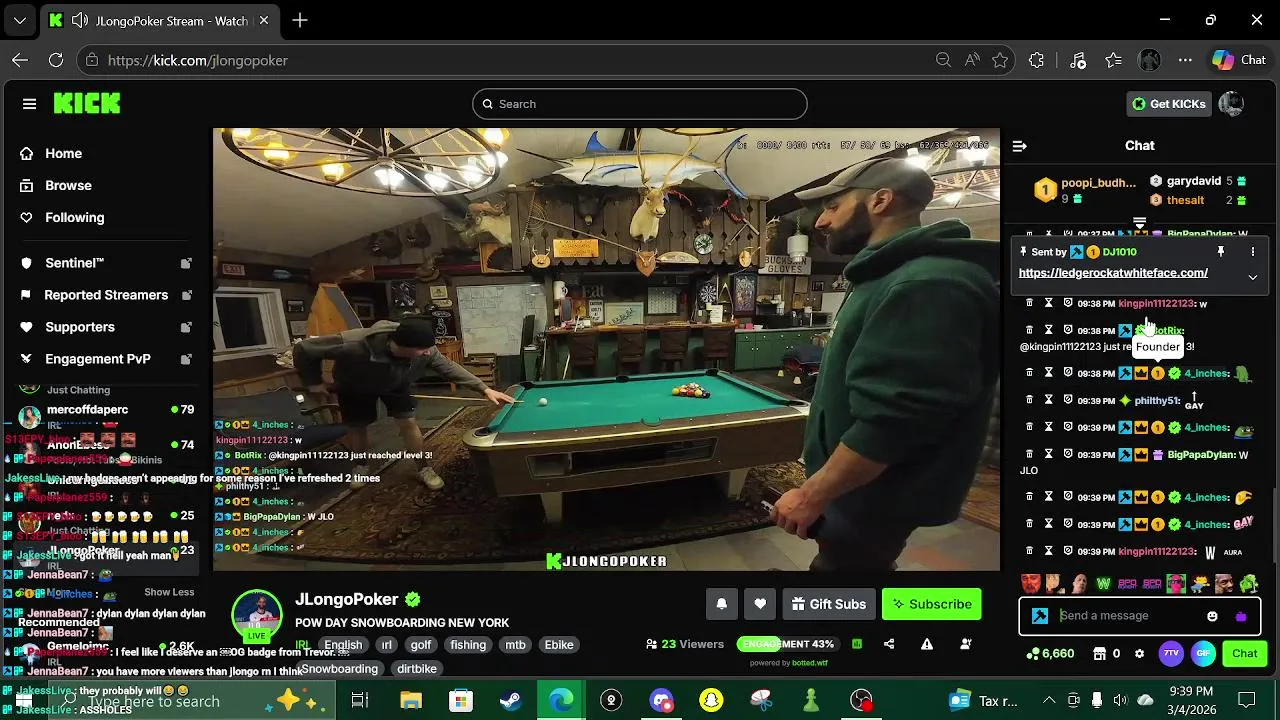Open the hamburger menu beside Kick logo
The height and width of the screenshot is (720, 1280).
[x=29, y=104]
